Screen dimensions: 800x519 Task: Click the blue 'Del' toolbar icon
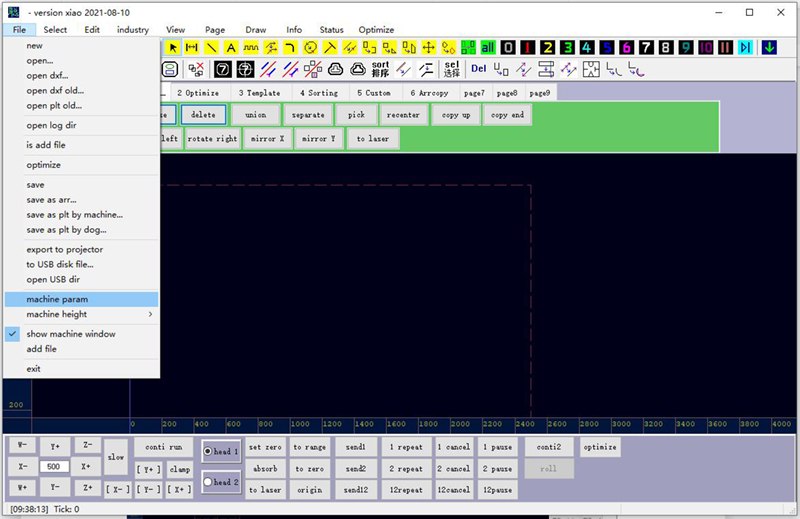[479, 68]
